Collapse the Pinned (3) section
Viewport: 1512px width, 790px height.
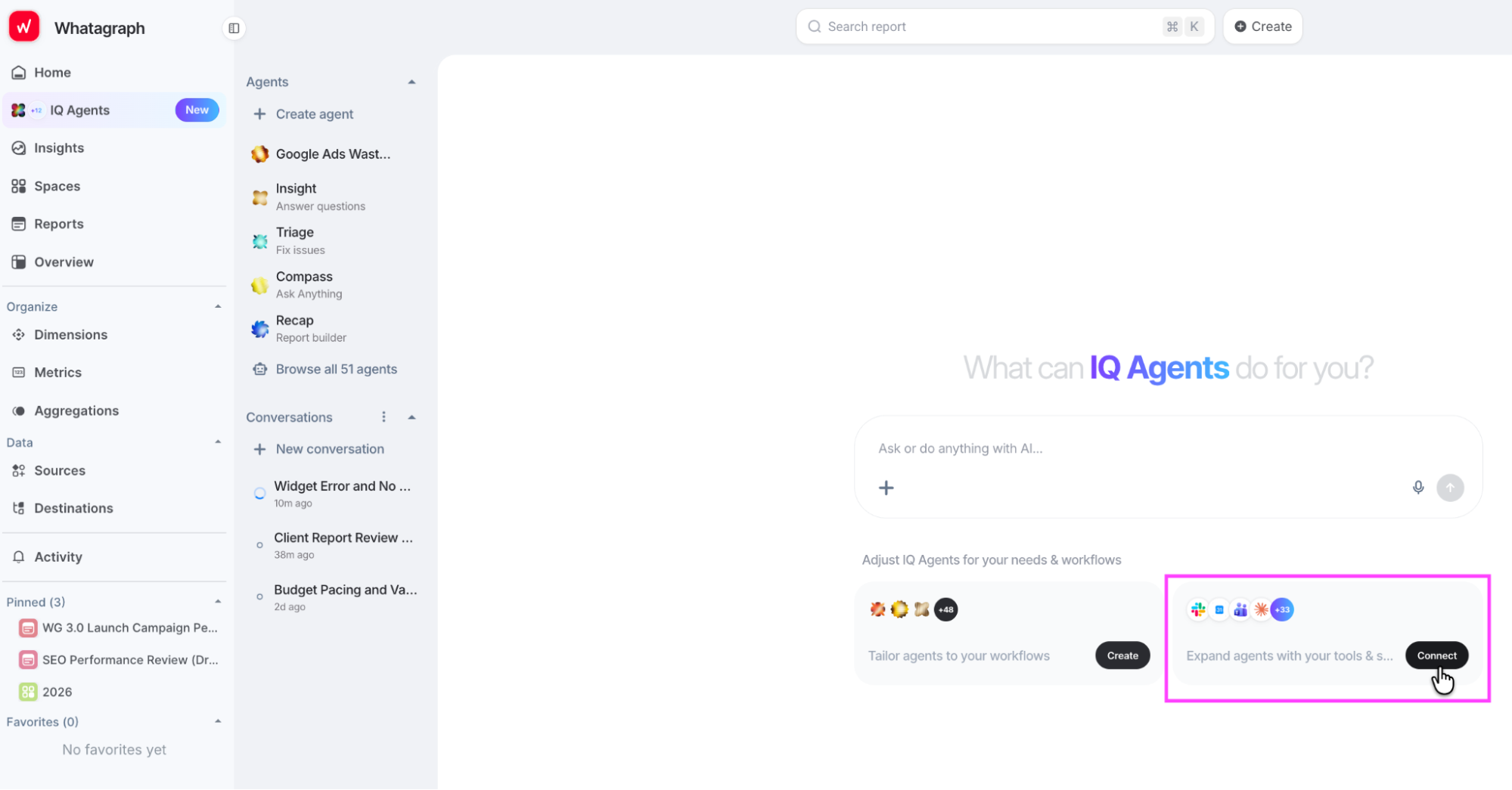point(218,602)
